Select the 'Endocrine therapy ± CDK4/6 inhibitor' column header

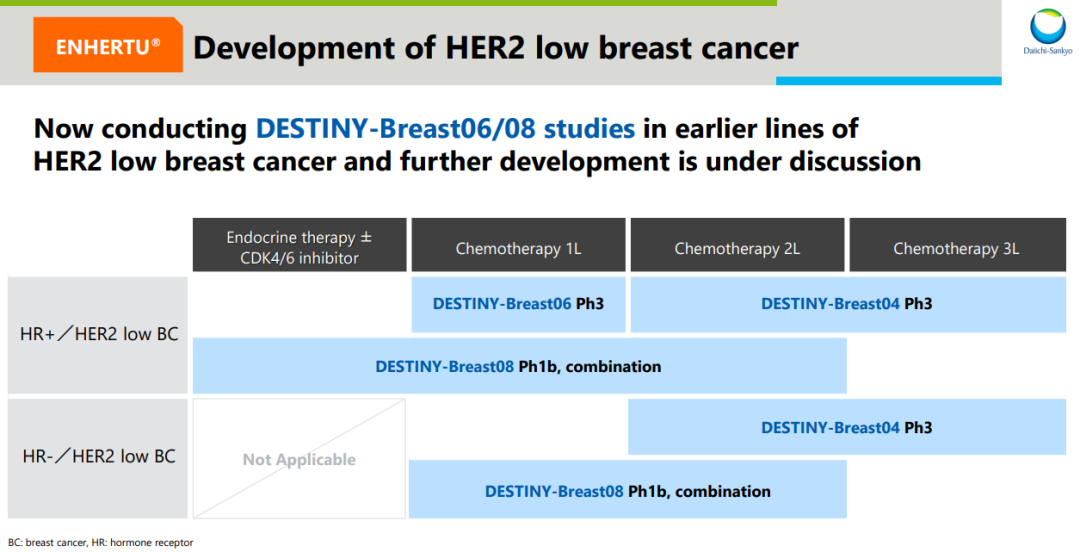300,245
